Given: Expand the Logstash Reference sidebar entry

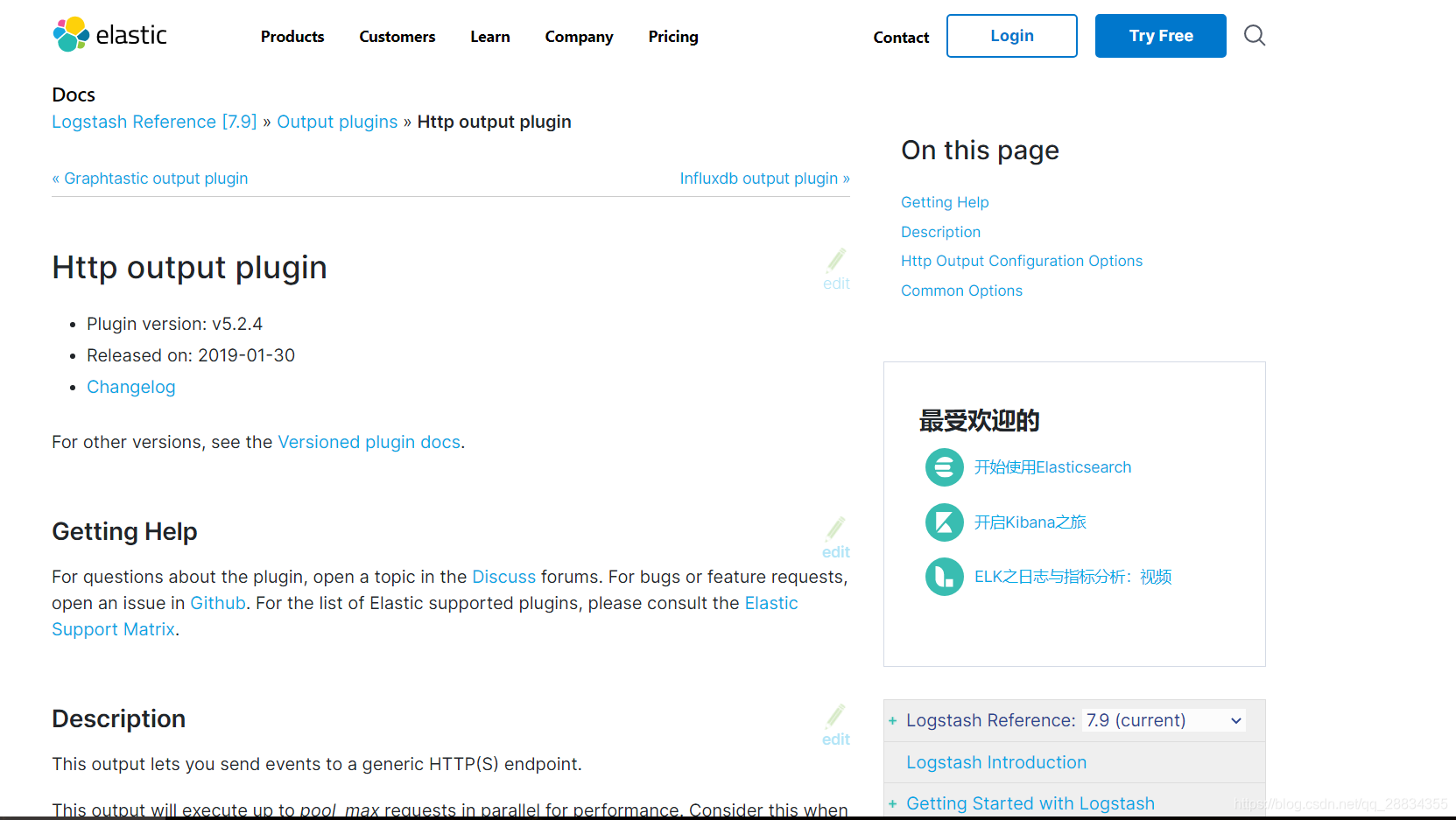Looking at the screenshot, I should (x=892, y=720).
